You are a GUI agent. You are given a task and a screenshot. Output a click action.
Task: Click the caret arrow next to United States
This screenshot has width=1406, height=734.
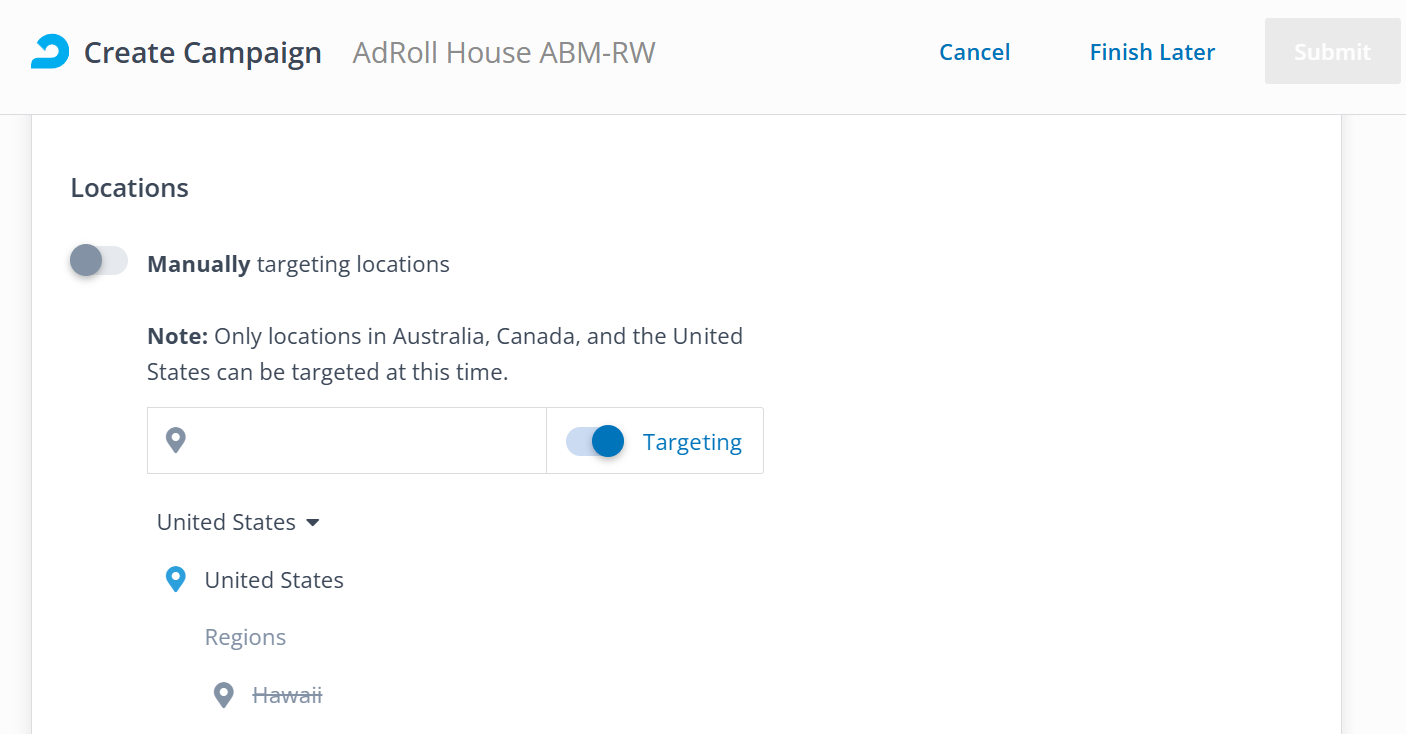pos(313,523)
